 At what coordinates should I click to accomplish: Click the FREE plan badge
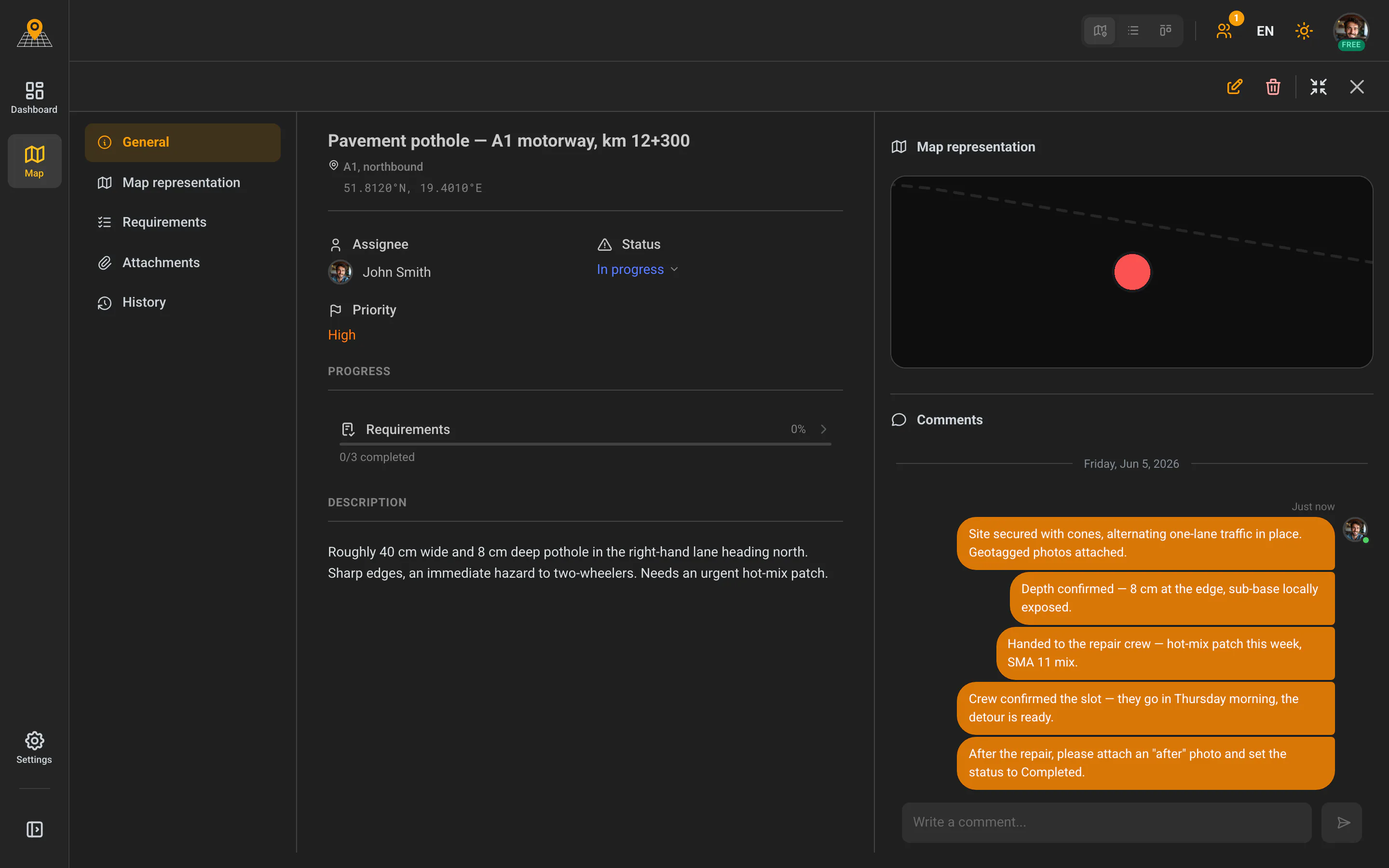coord(1351,45)
